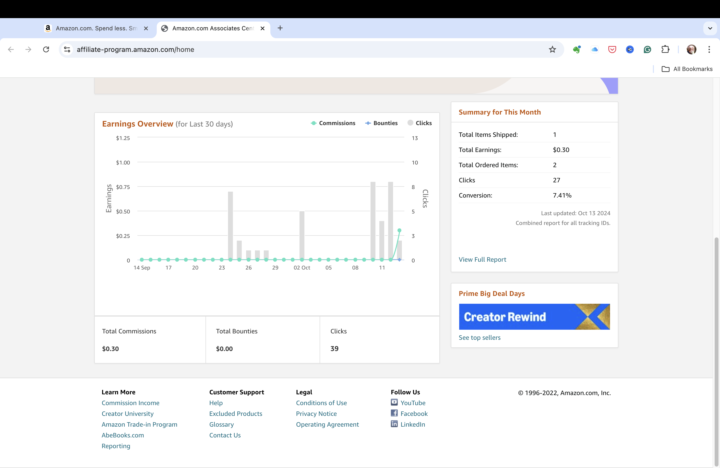Open Commission Income link
This screenshot has width=720, height=468.
[x=130, y=403]
